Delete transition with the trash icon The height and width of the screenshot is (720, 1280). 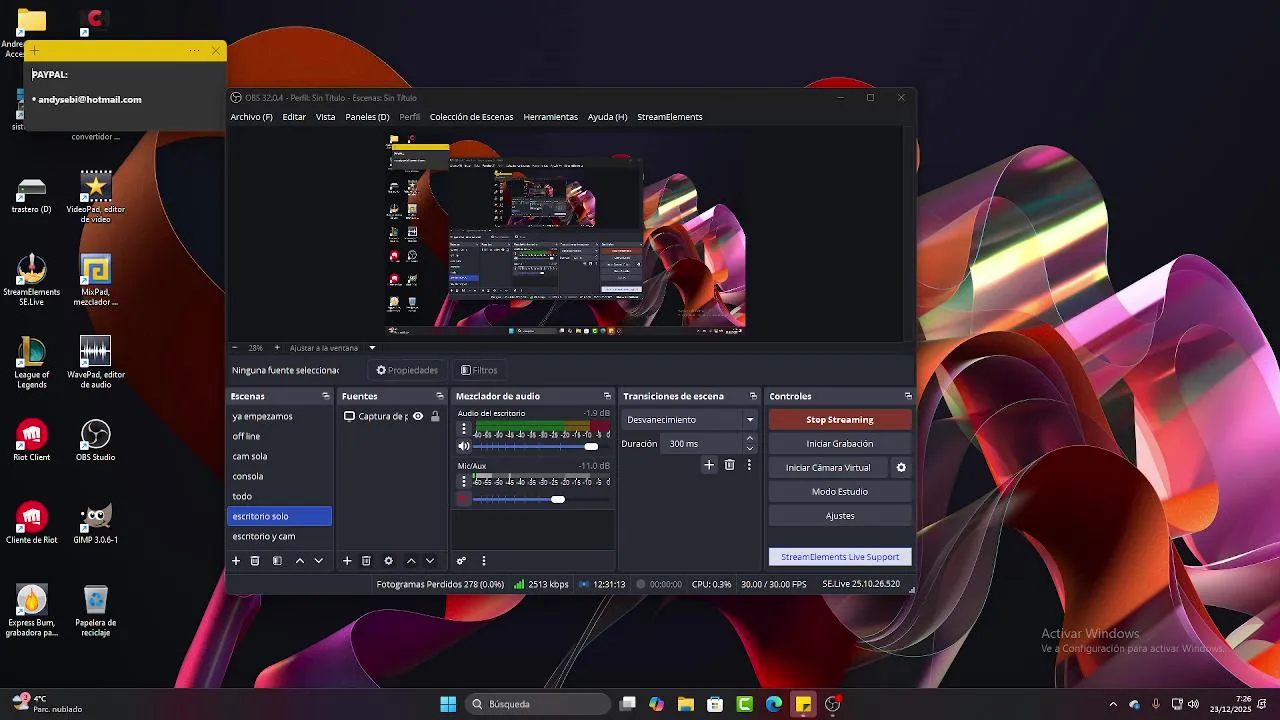tap(729, 465)
